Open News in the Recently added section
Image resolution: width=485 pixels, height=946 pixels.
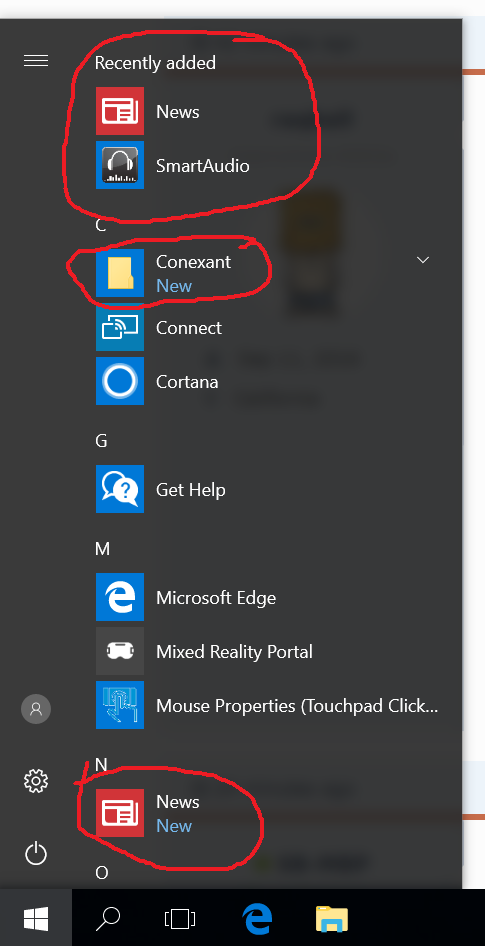point(265,111)
